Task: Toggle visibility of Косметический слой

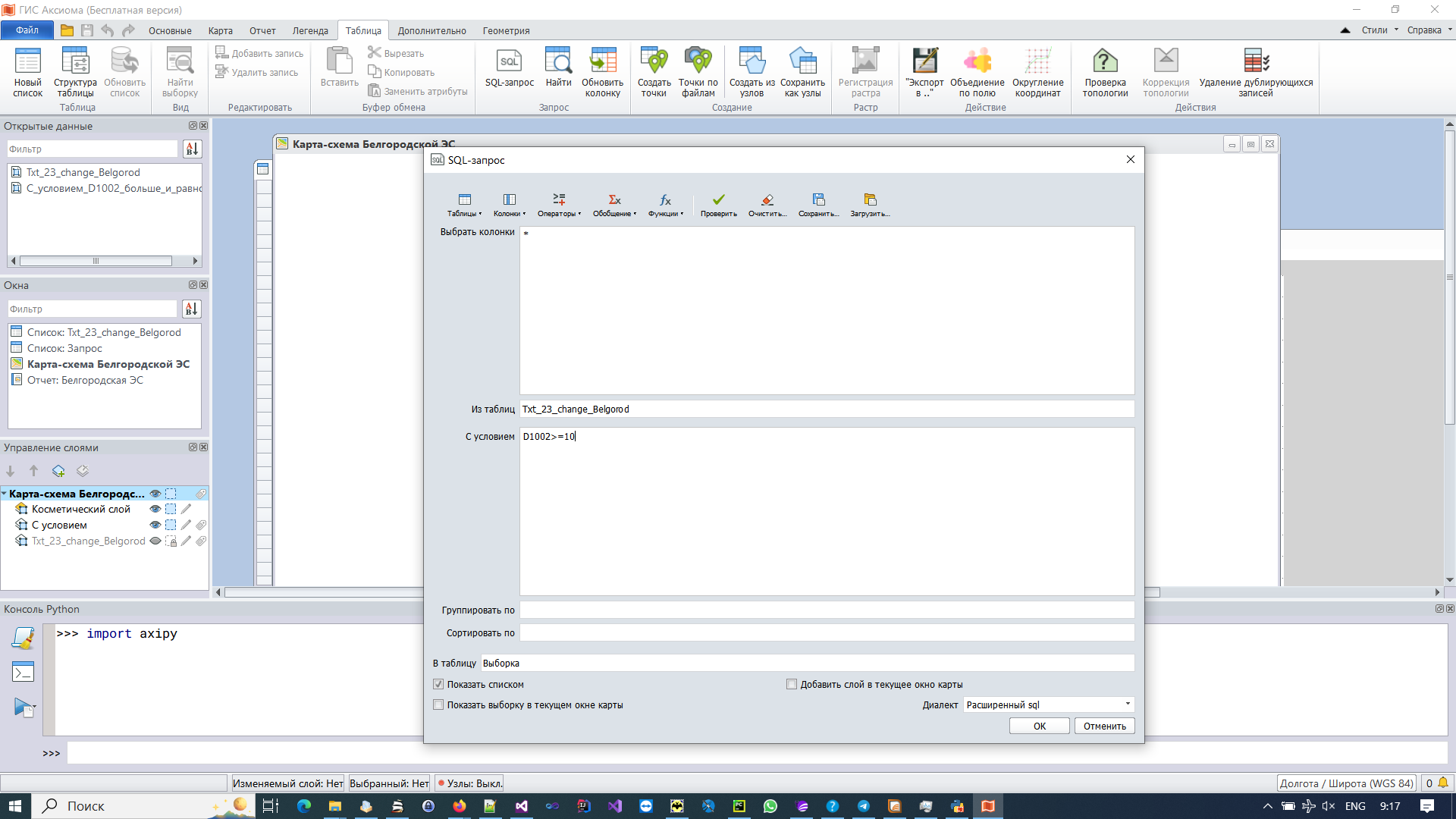Action: coord(155,509)
